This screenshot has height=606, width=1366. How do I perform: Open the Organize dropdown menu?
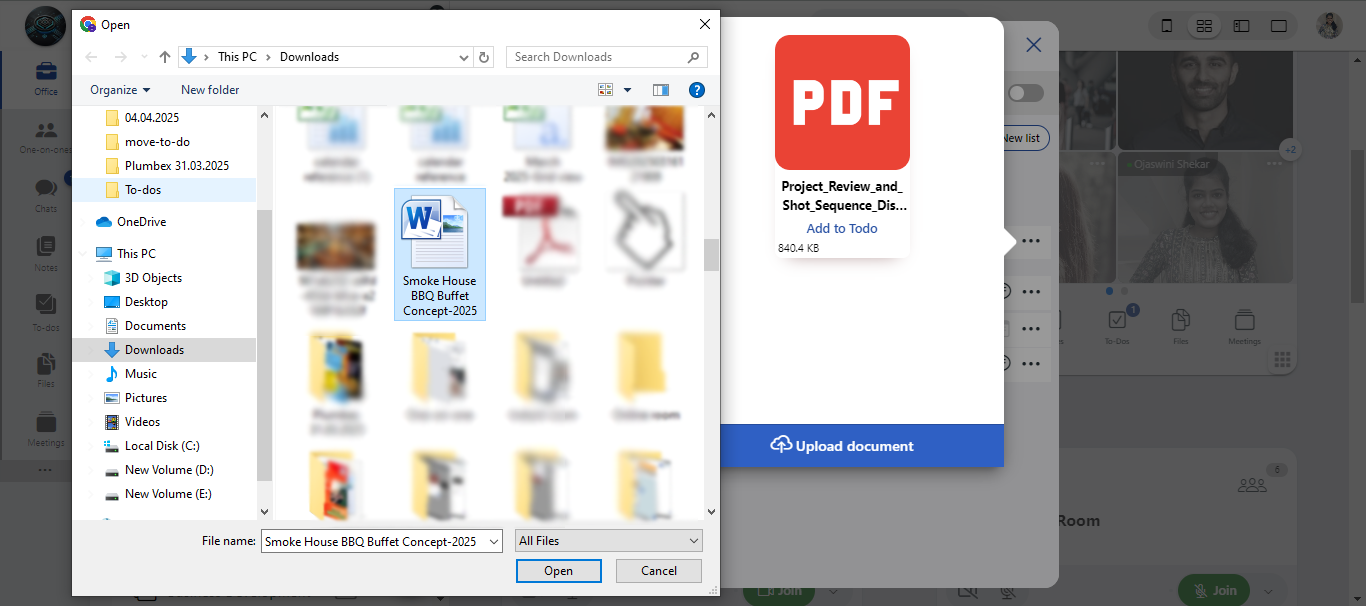120,90
